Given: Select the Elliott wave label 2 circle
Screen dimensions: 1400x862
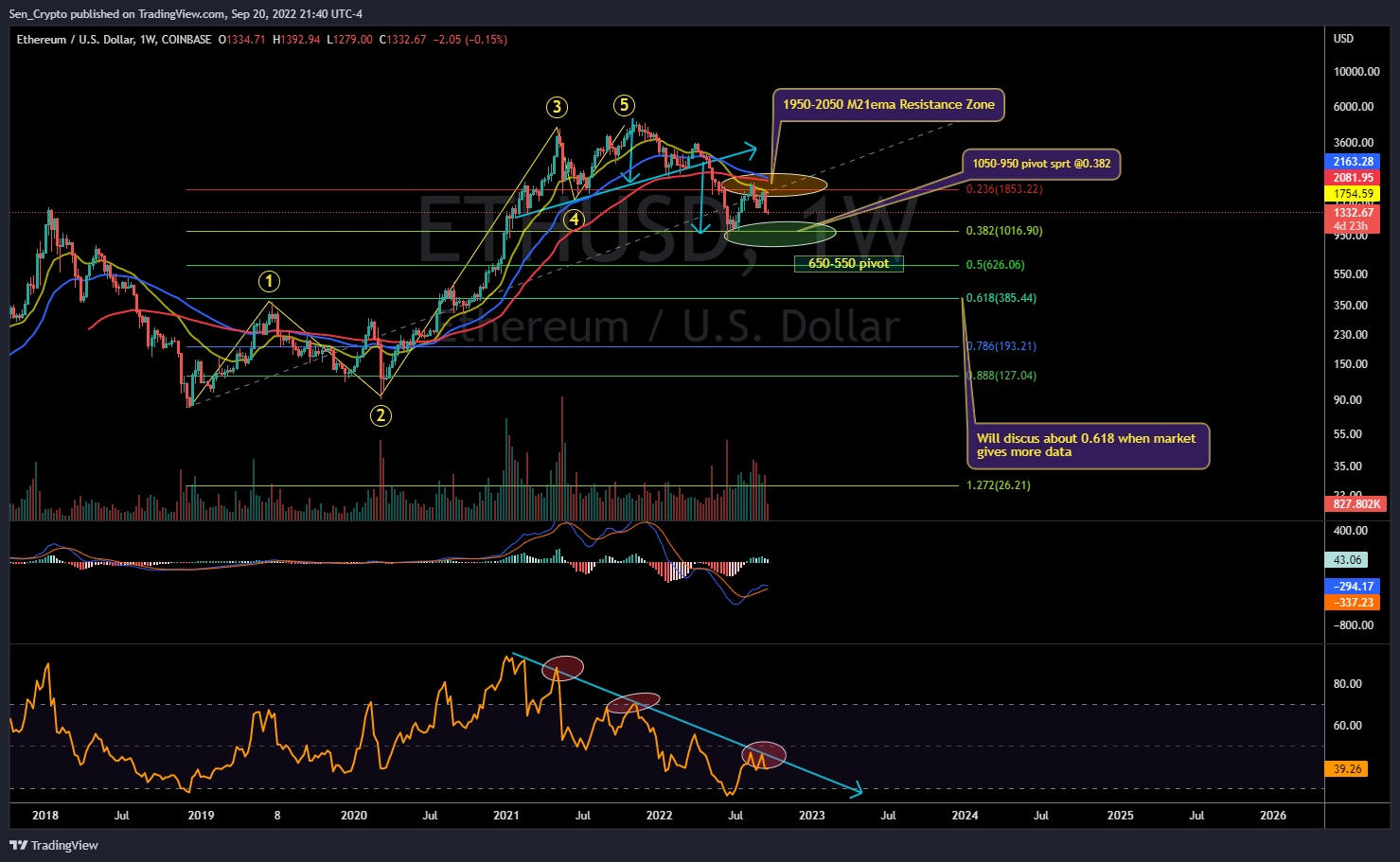Looking at the screenshot, I should pyautogui.click(x=381, y=414).
